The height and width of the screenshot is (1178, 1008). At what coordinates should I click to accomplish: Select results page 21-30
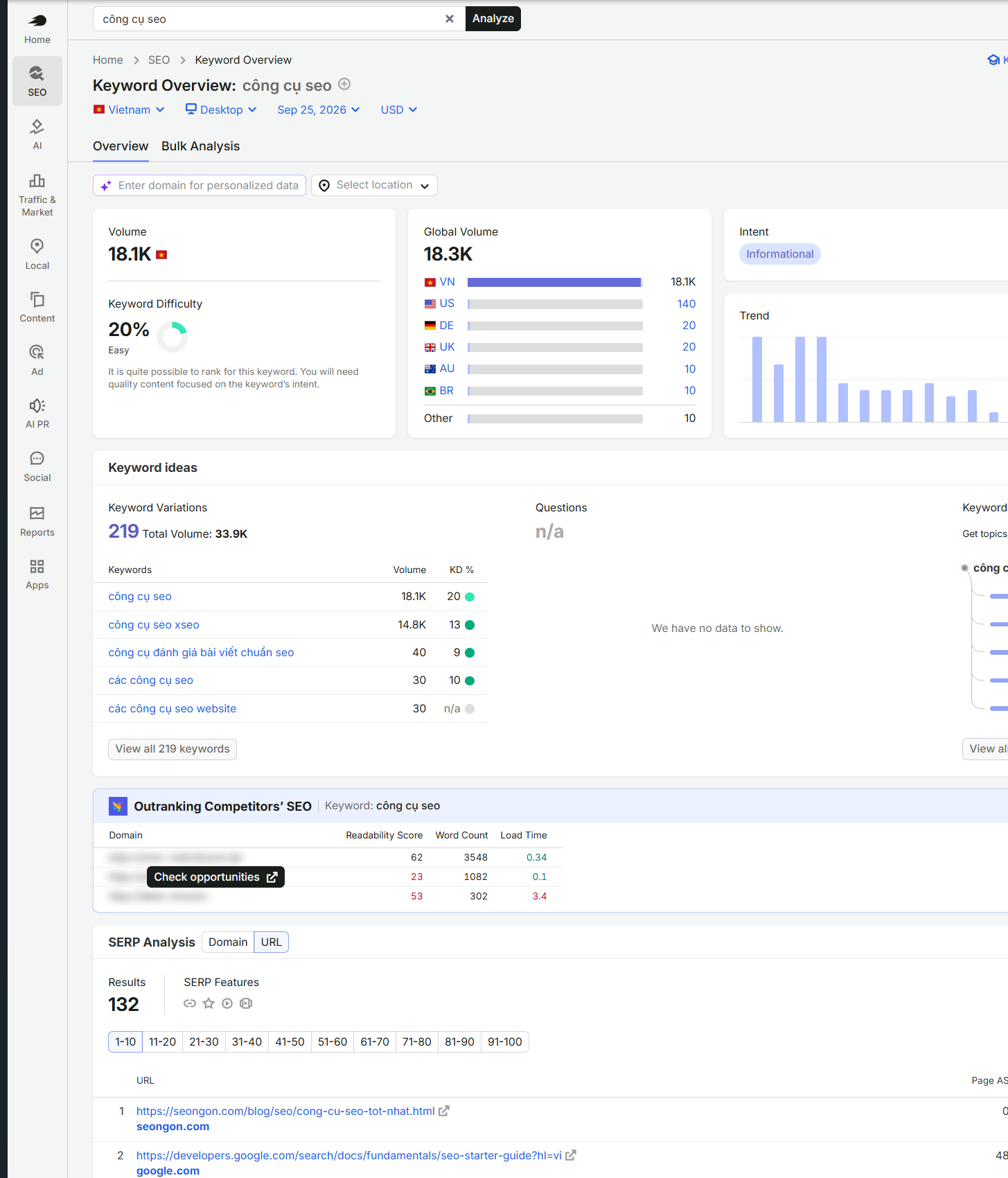tap(204, 1042)
